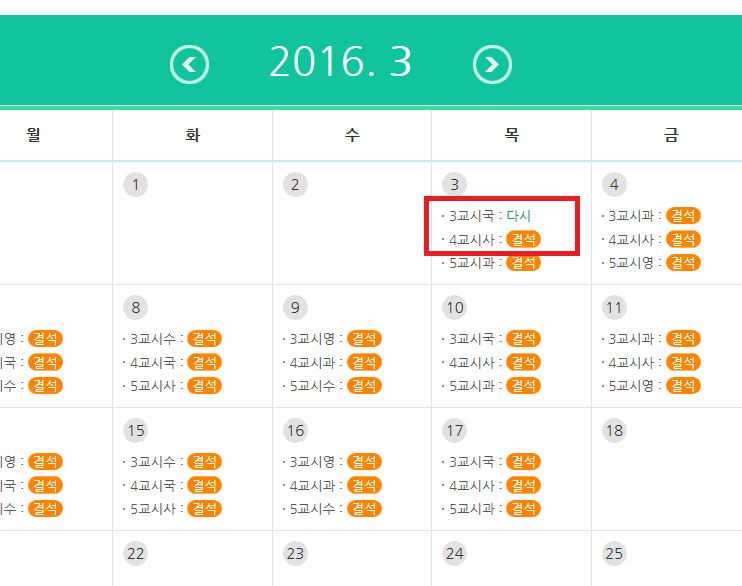Select the date circle for March 1

(135, 184)
